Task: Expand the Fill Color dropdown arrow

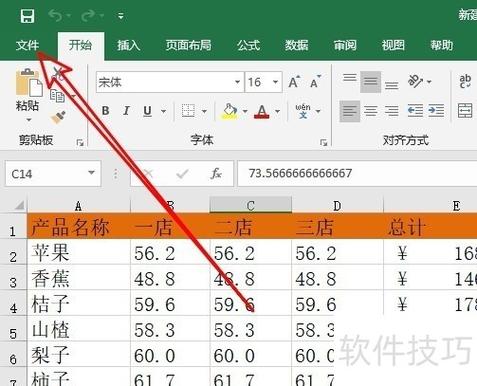Action: tap(245, 111)
